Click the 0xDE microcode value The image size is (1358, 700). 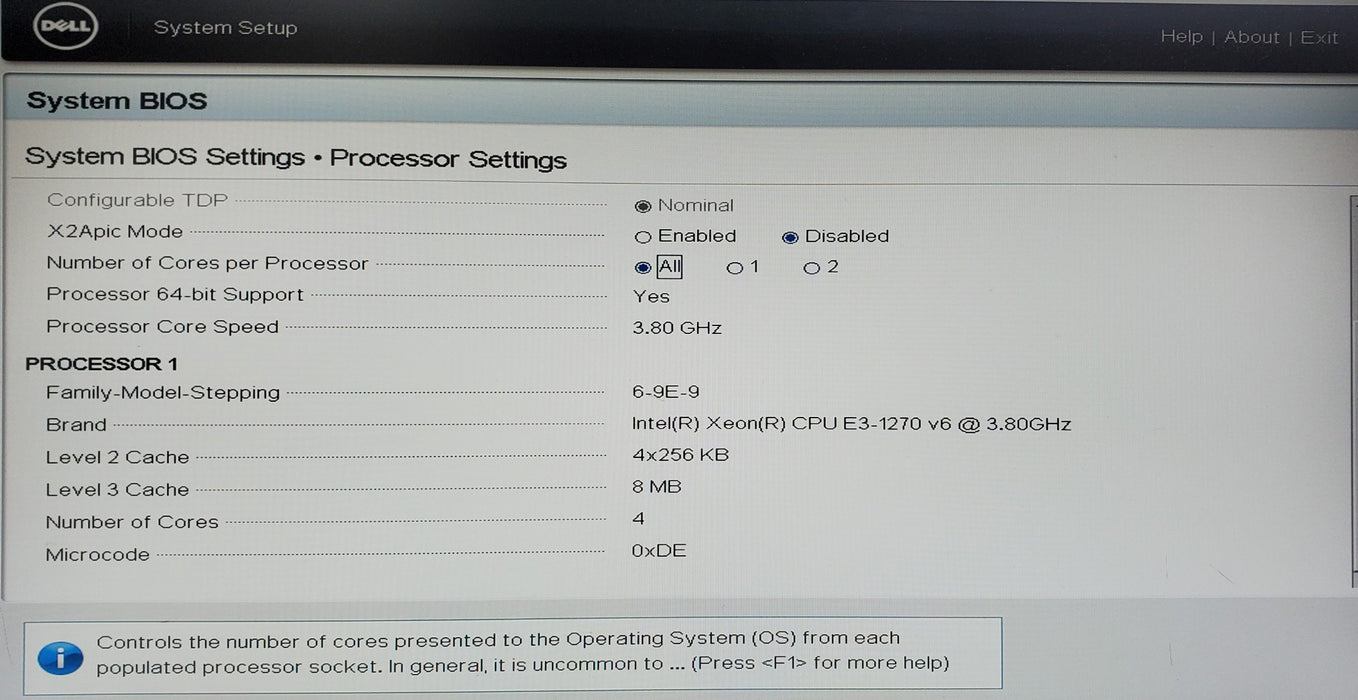pos(659,551)
